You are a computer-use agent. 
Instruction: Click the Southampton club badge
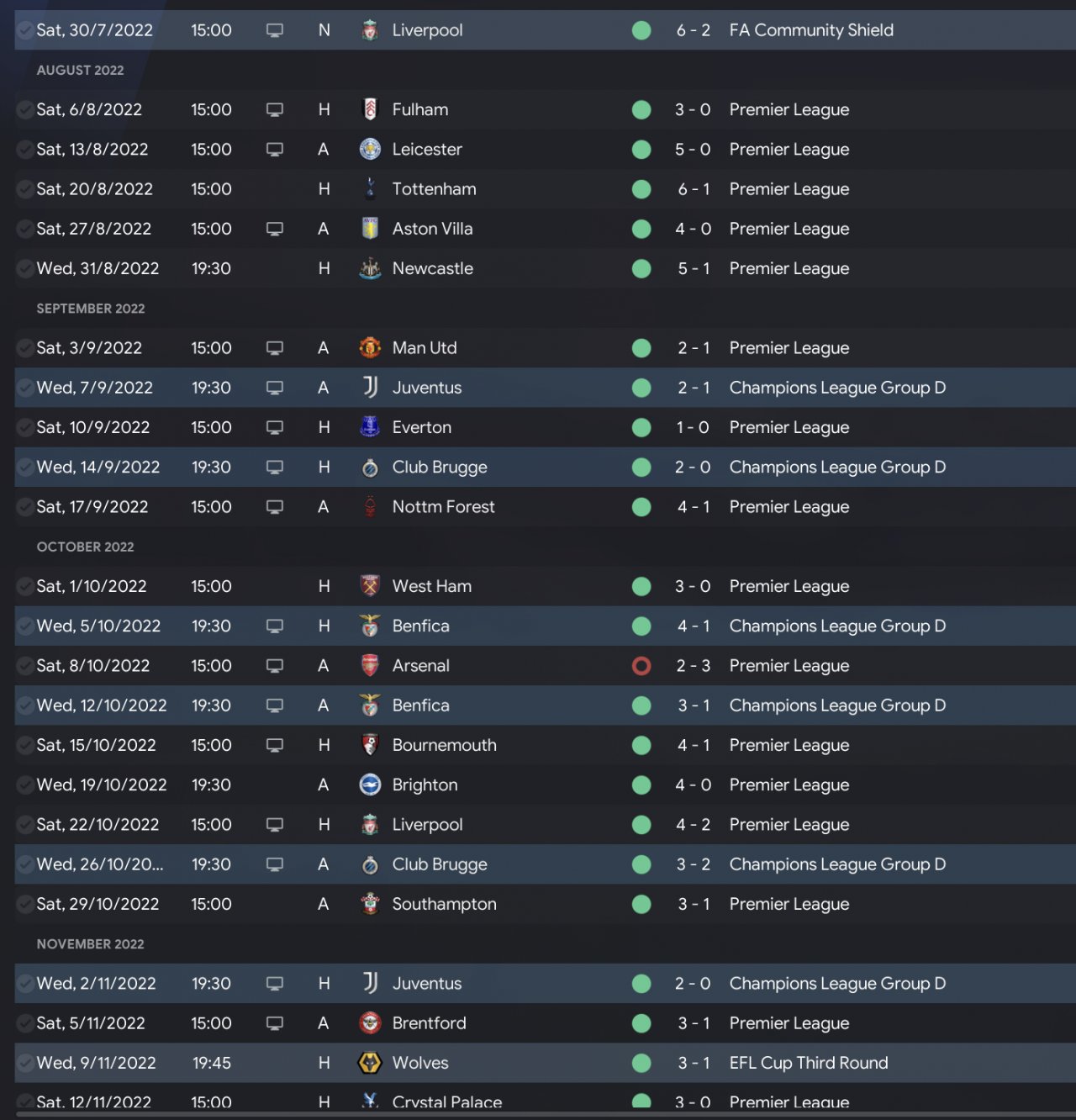coord(370,904)
